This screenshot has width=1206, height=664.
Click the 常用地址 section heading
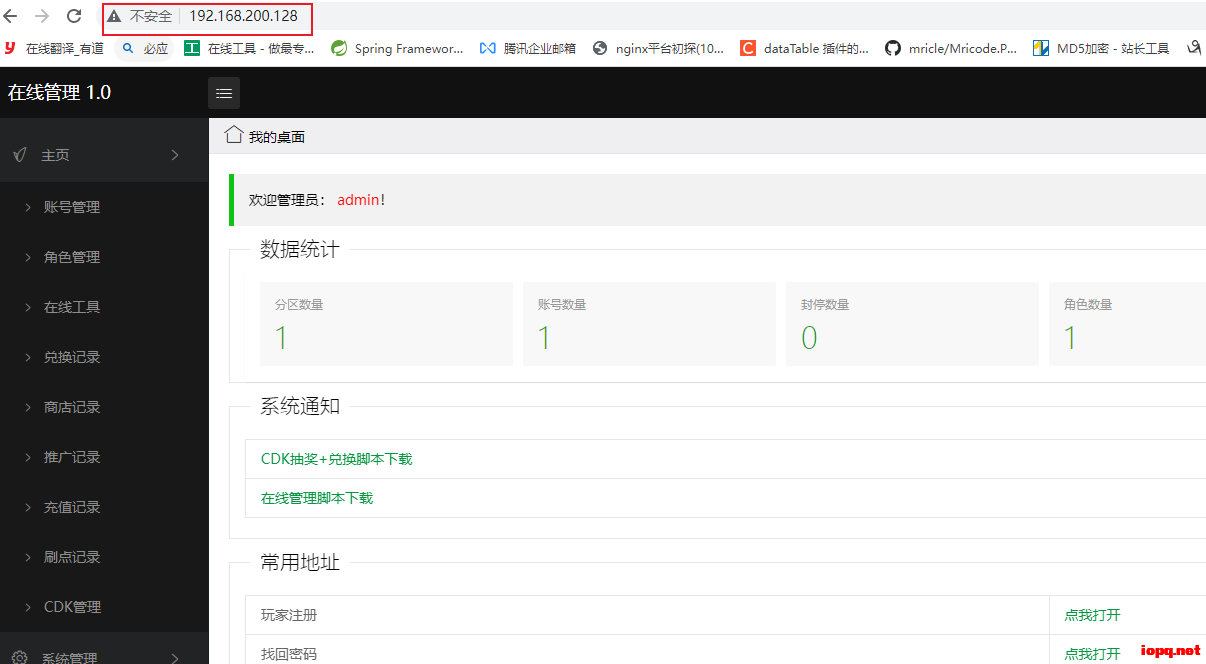300,563
